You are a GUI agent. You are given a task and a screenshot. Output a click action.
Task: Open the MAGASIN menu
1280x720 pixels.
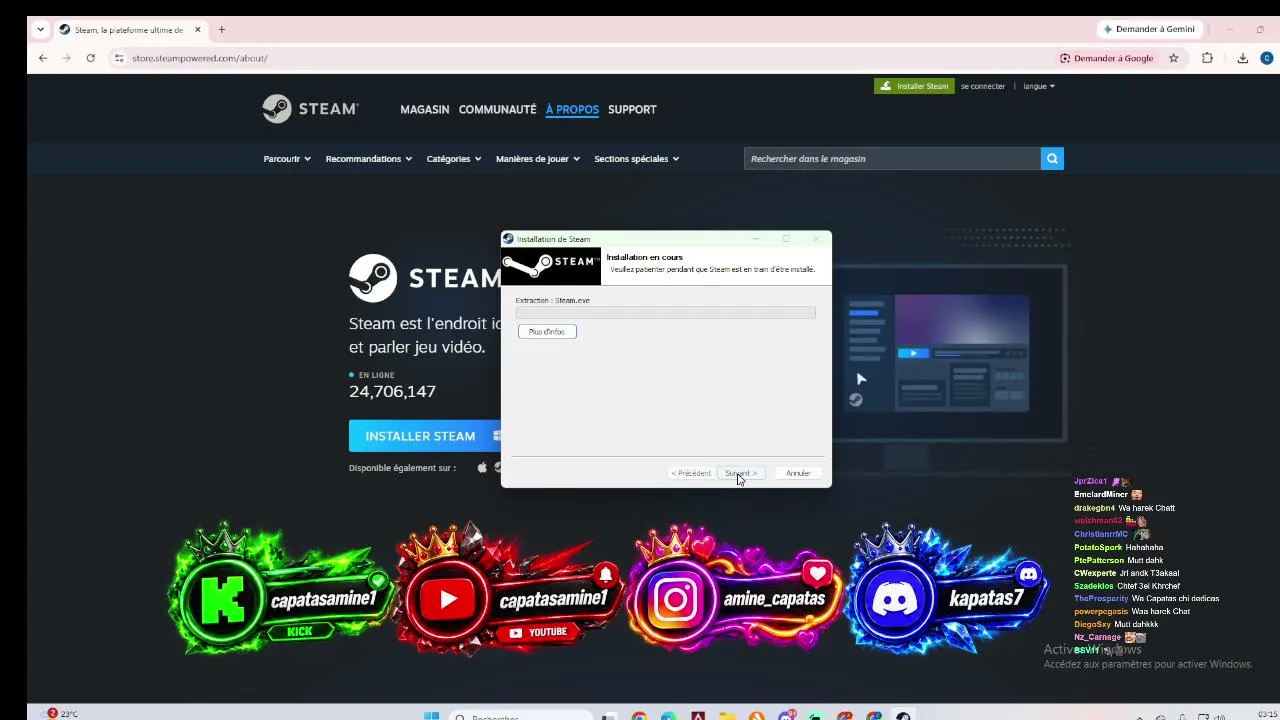425,109
